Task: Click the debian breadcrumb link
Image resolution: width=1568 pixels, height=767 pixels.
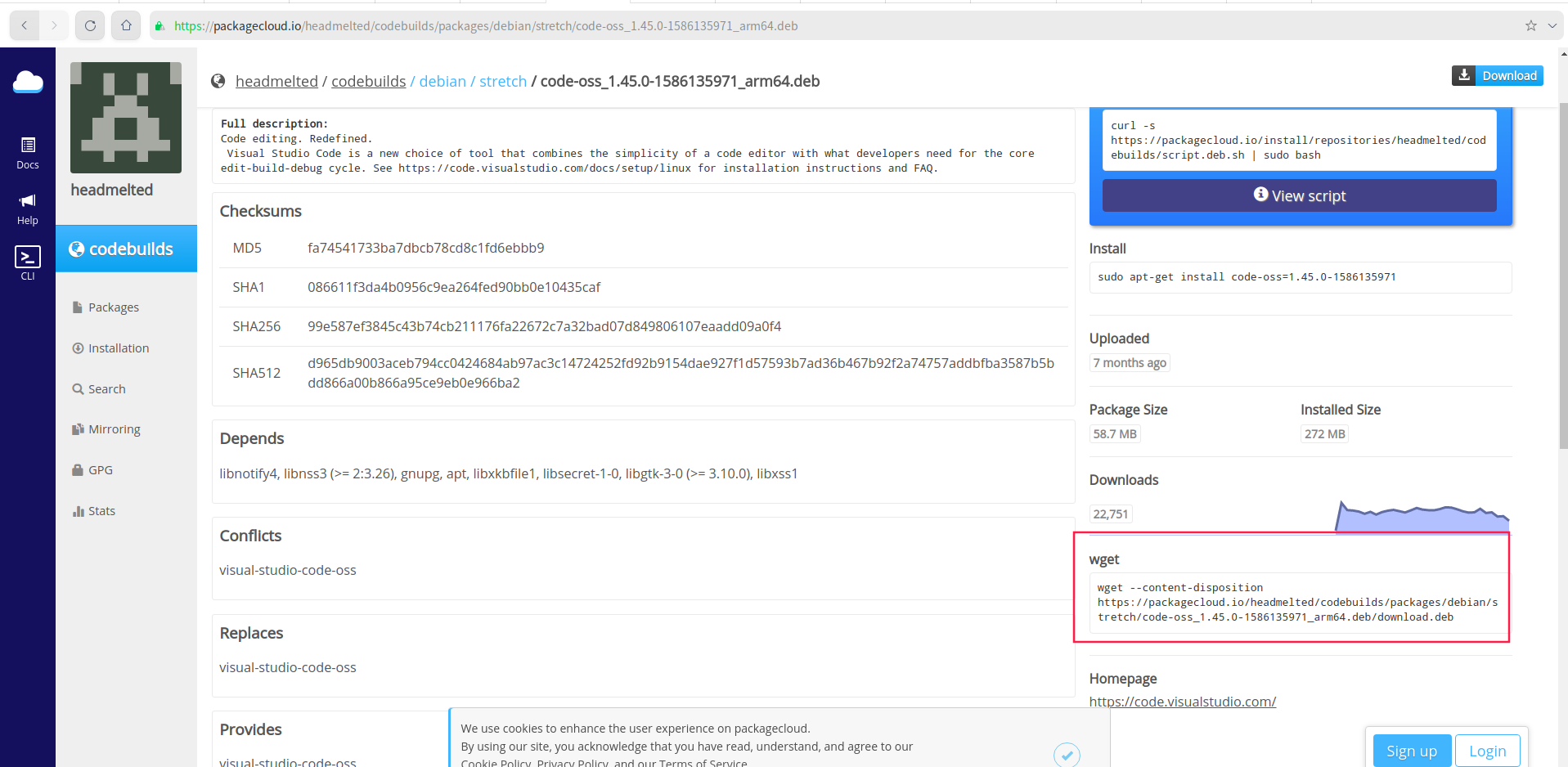Action: [443, 81]
